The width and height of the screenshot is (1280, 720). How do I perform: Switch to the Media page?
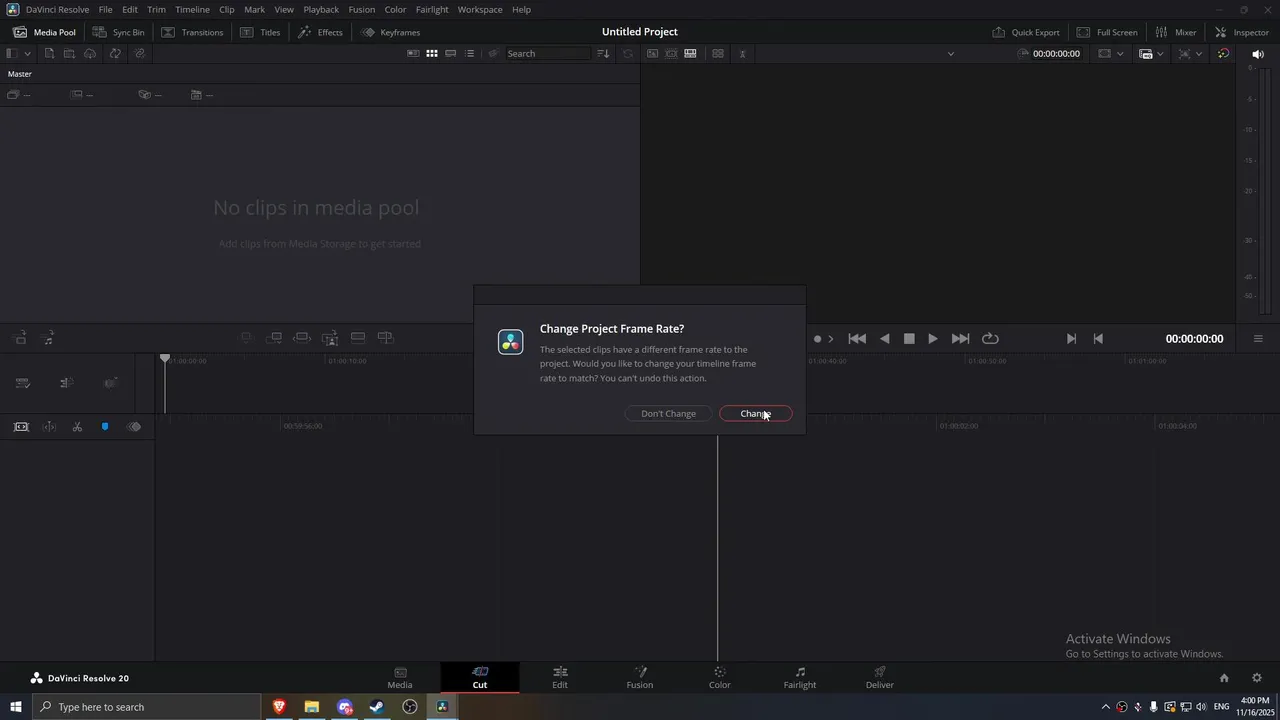point(400,677)
